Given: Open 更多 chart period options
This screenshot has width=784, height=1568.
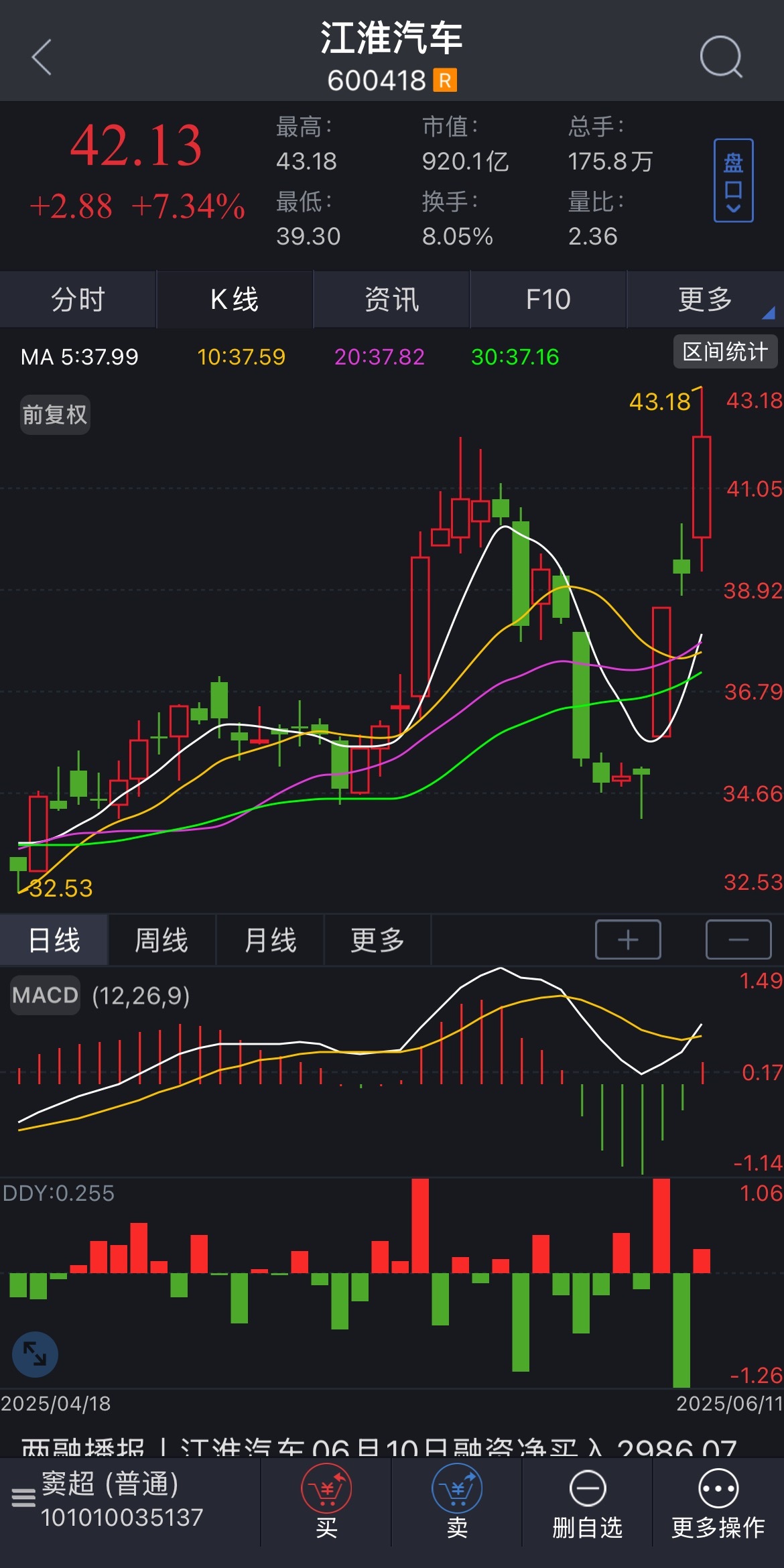Looking at the screenshot, I should coord(377,939).
